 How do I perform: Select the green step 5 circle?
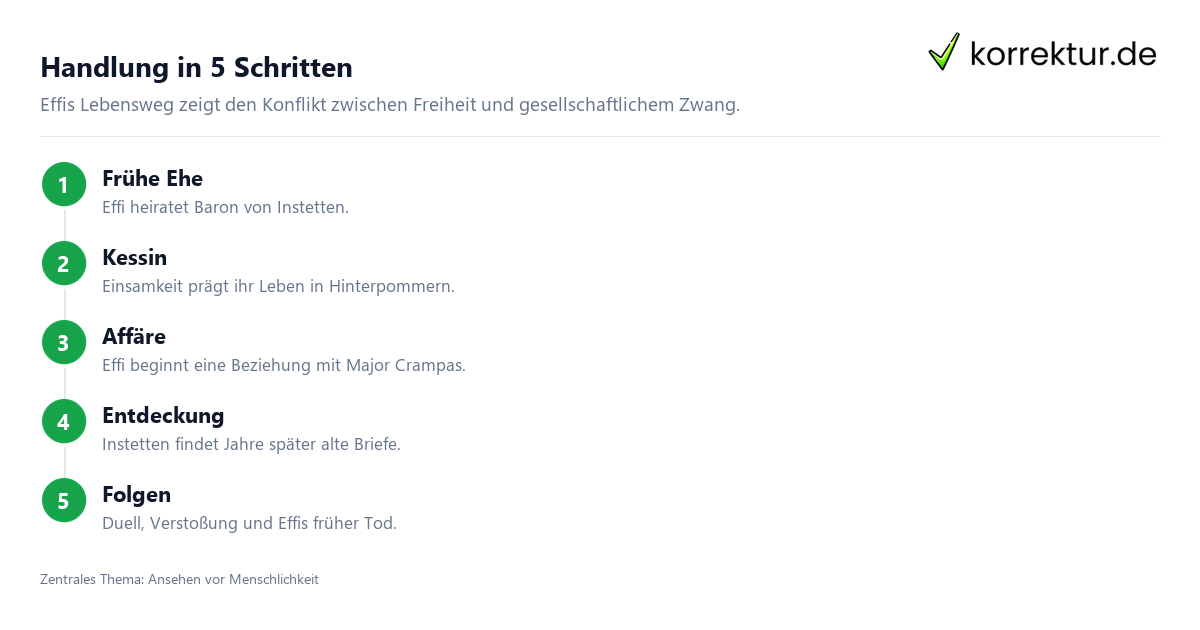[64, 501]
